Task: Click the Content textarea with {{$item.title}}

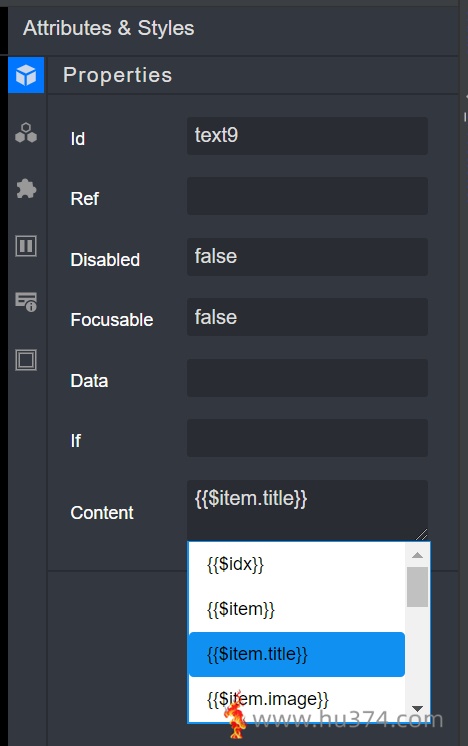Action: pyautogui.click(x=307, y=510)
